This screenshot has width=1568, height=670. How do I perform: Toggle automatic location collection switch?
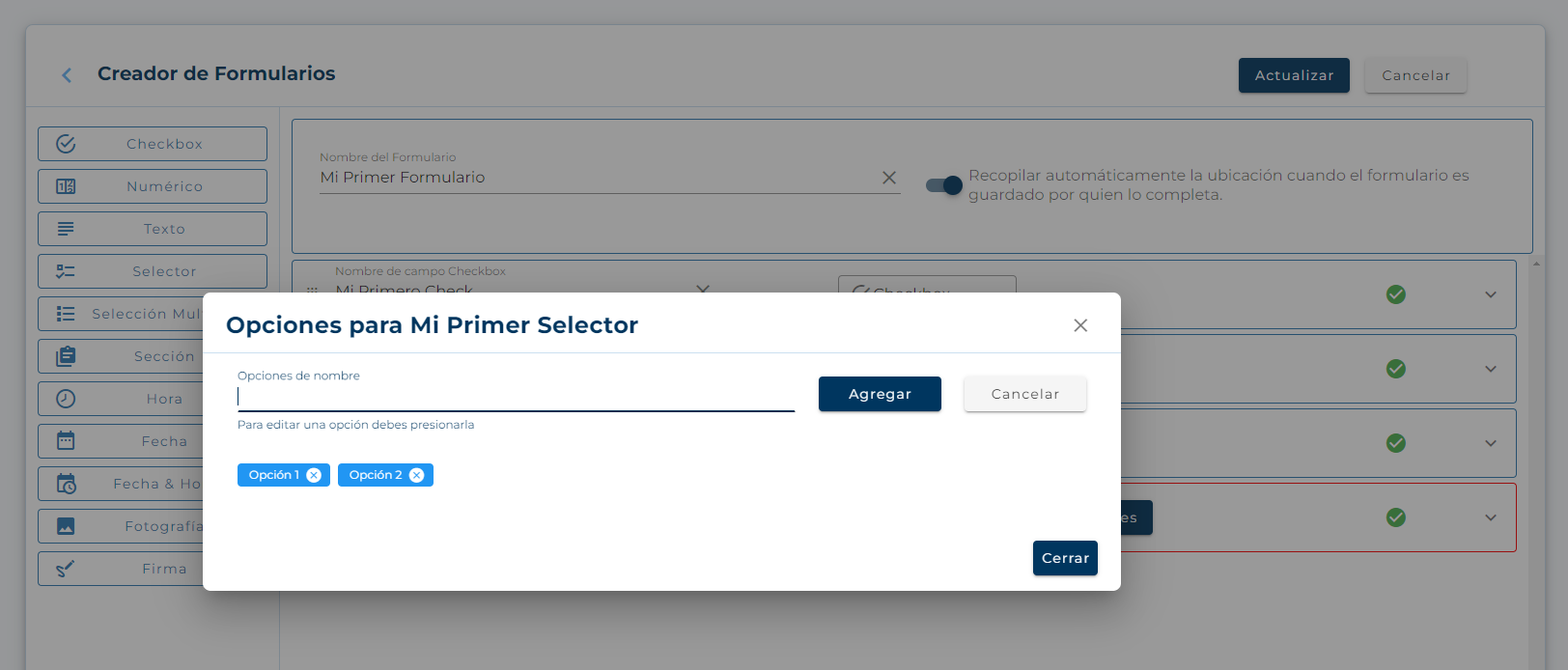tap(944, 185)
